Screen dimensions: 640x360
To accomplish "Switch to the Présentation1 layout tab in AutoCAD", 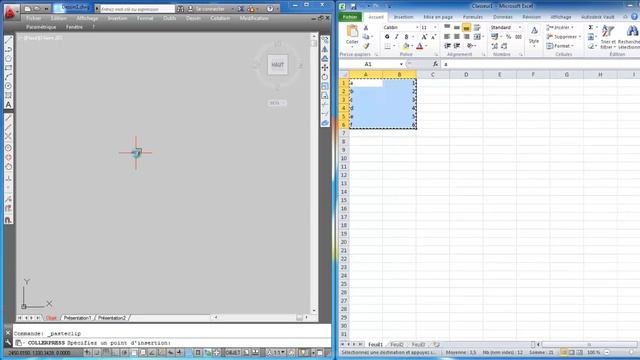I will (x=78, y=318).
